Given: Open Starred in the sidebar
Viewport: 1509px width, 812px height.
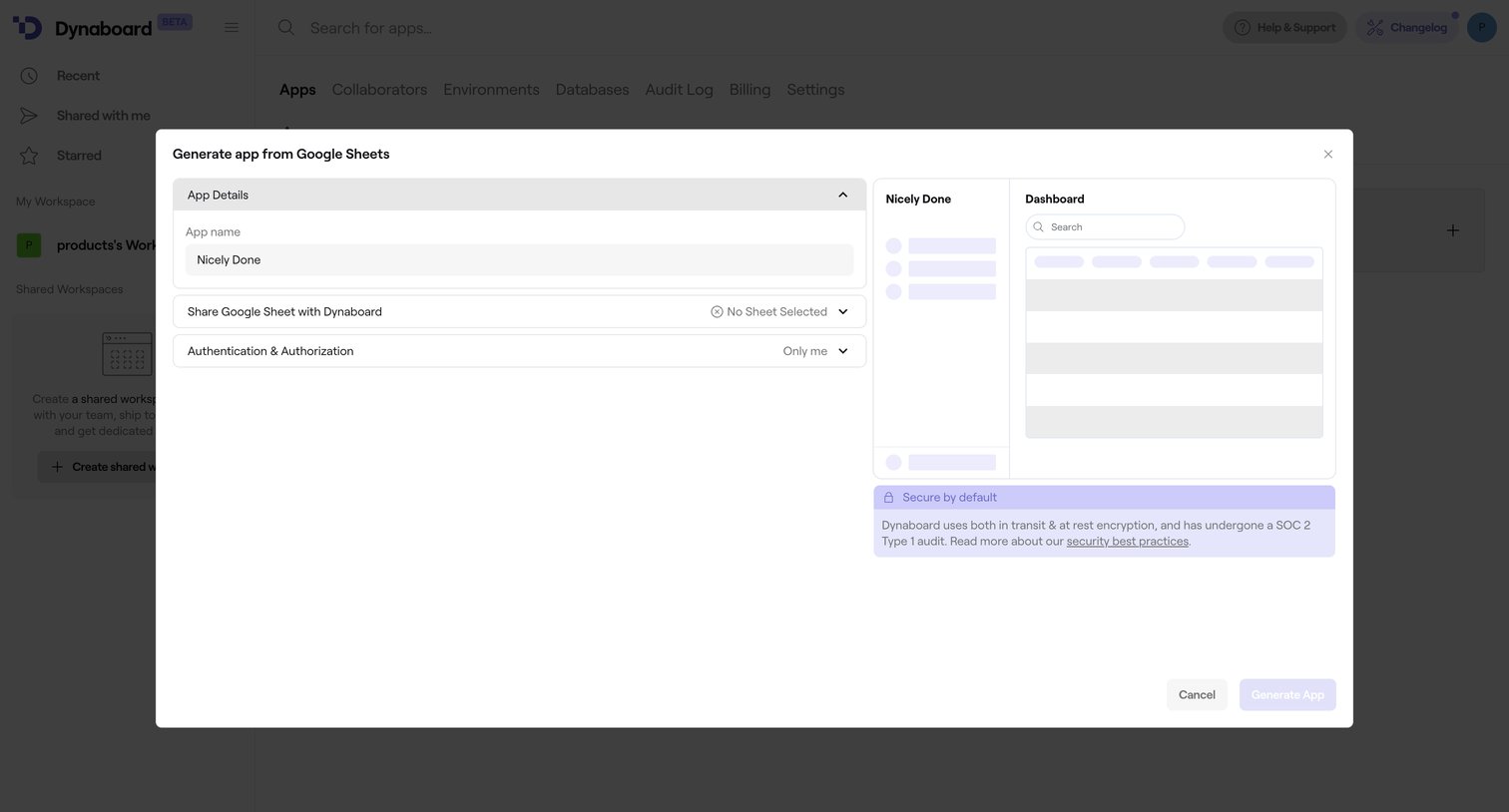Looking at the screenshot, I should pos(79,156).
